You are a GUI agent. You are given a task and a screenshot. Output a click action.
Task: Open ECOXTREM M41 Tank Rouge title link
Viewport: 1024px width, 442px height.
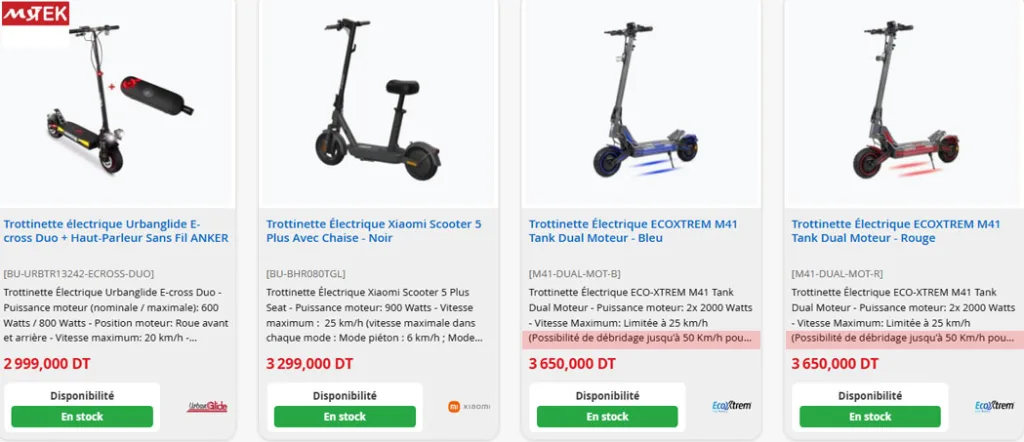coord(895,231)
